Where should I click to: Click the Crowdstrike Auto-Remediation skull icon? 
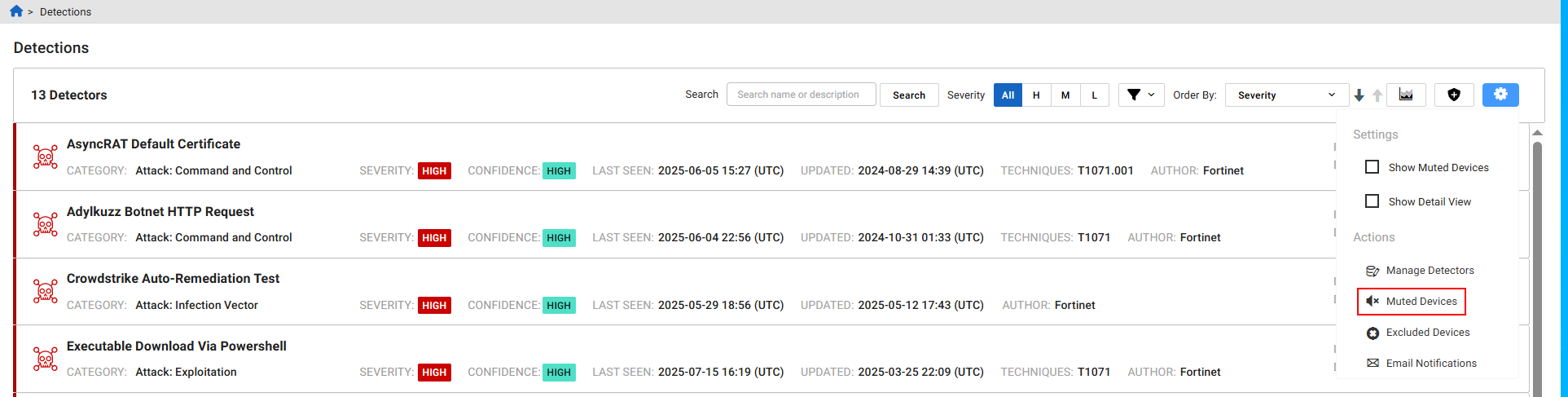(x=46, y=291)
